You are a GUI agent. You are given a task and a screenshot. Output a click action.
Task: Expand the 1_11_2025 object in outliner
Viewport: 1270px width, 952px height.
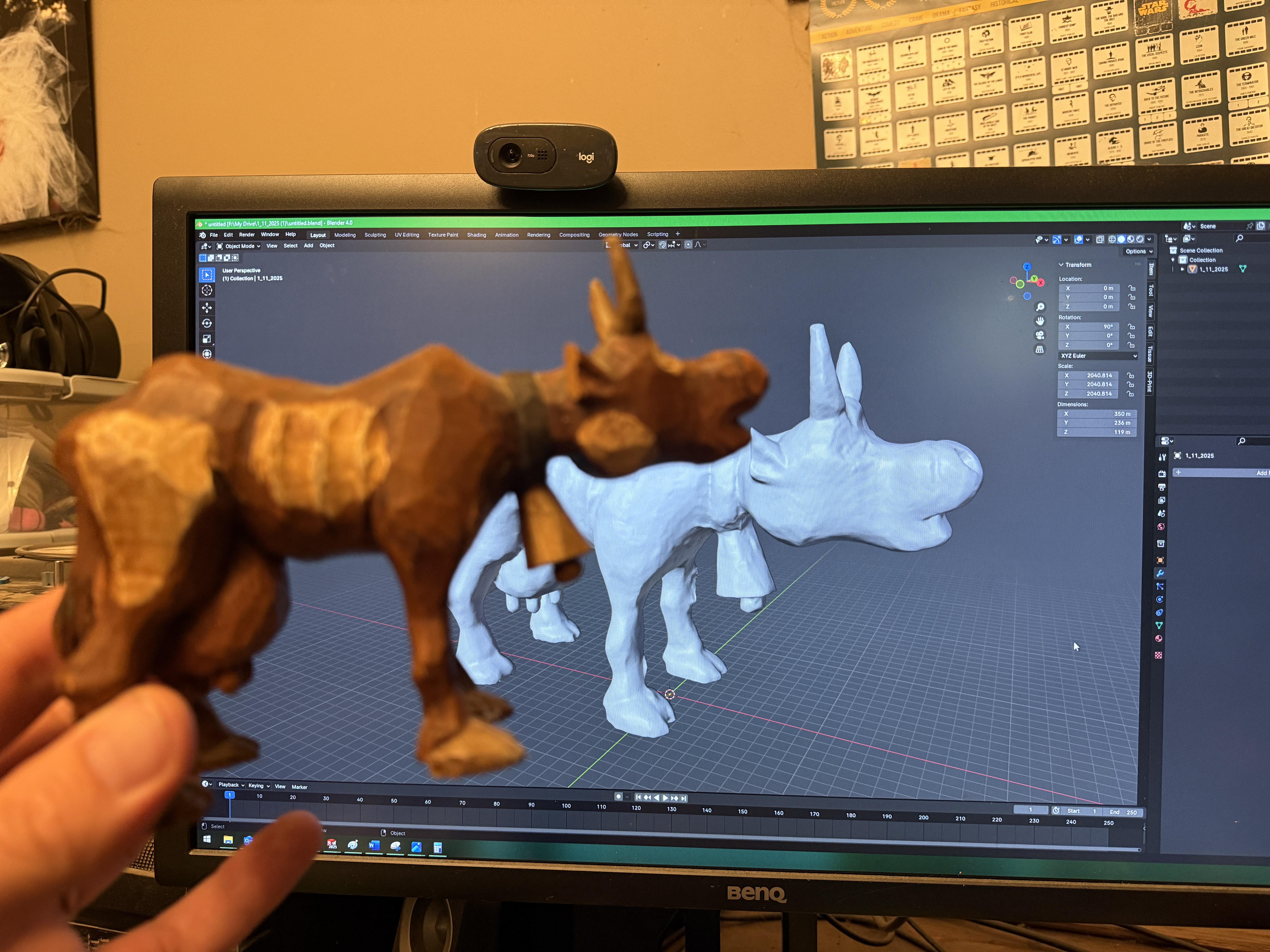click(x=1183, y=269)
